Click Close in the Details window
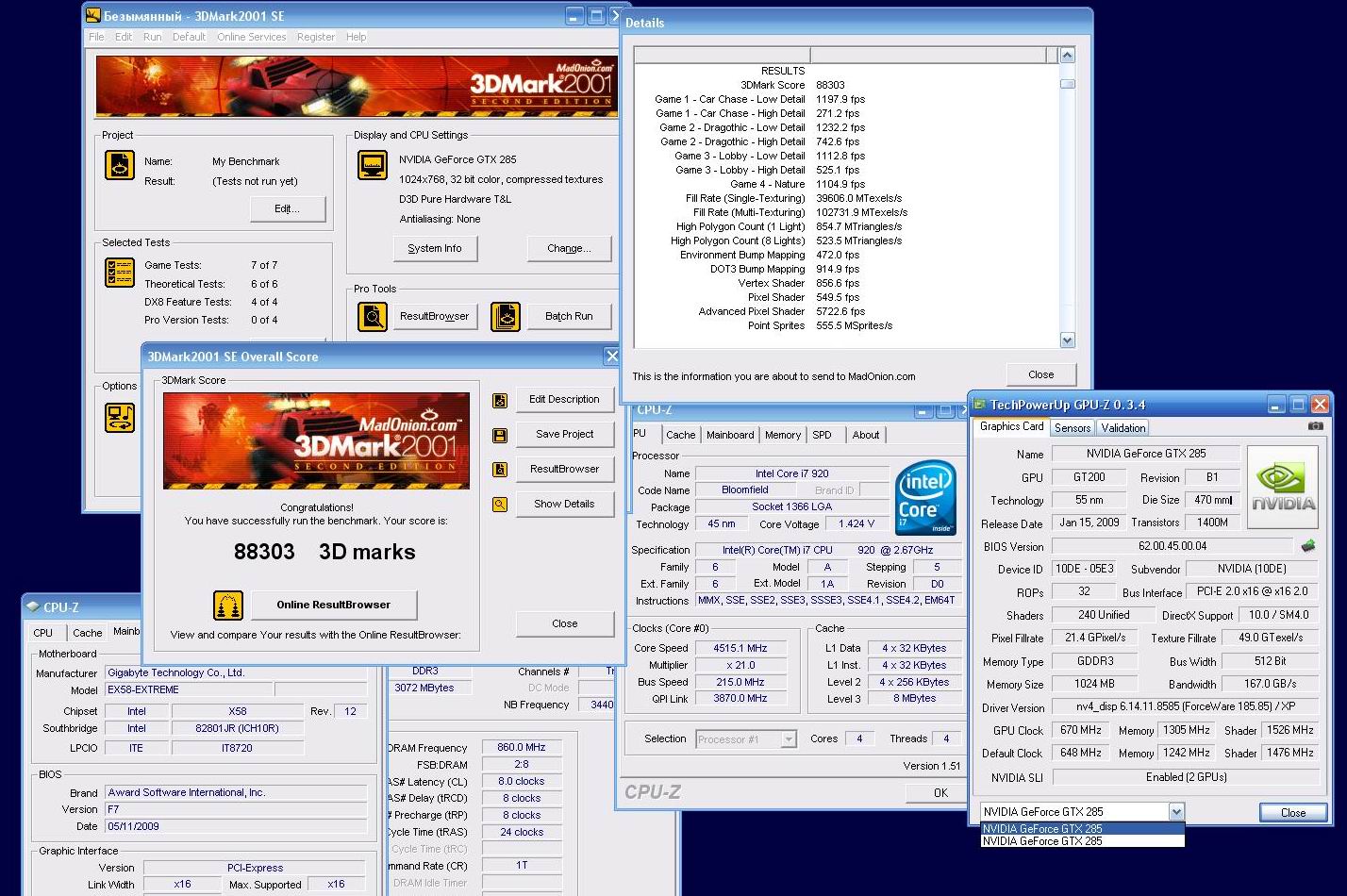The image size is (1347, 896). (x=1040, y=374)
